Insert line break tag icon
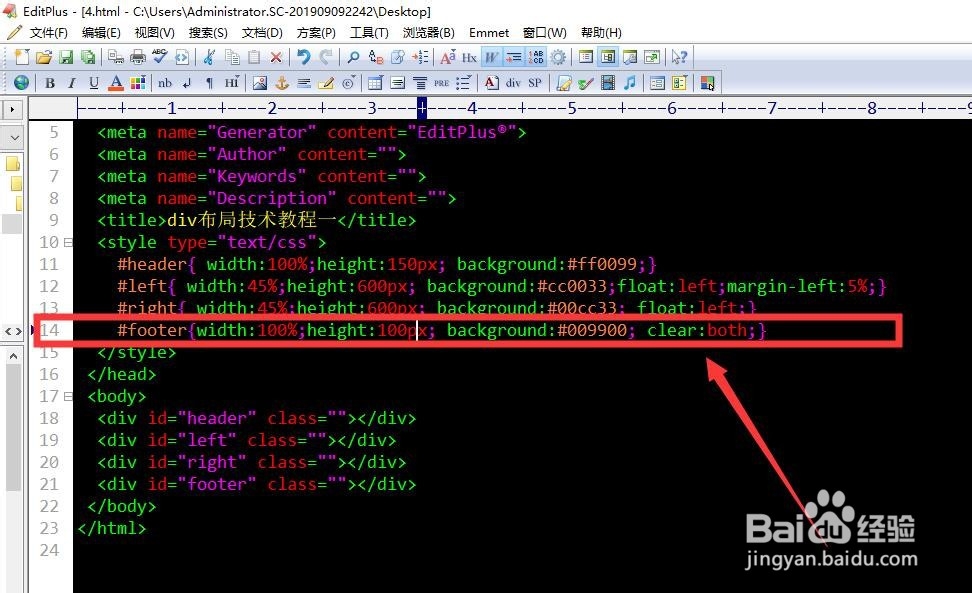This screenshot has height=593, width=972. 187,82
